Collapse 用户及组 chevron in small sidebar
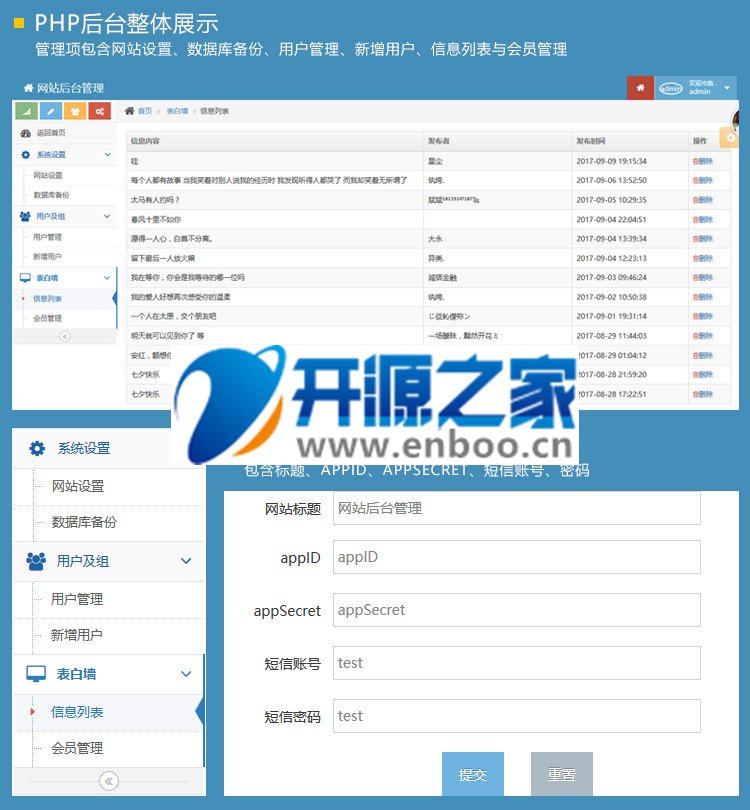750x810 pixels. 107,216
